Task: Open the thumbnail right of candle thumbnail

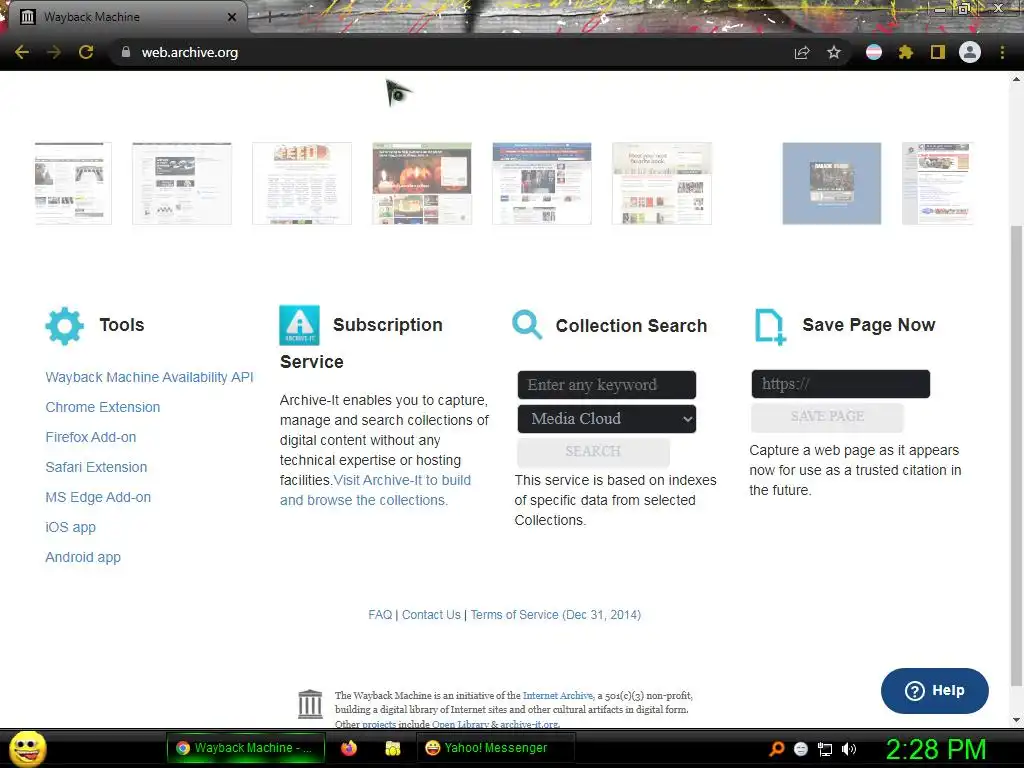Action: pos(541,184)
